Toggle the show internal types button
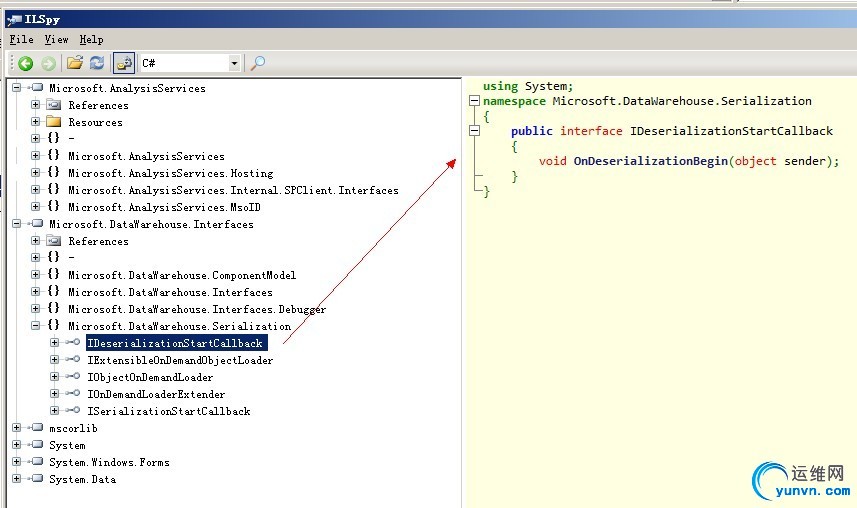 tap(124, 63)
